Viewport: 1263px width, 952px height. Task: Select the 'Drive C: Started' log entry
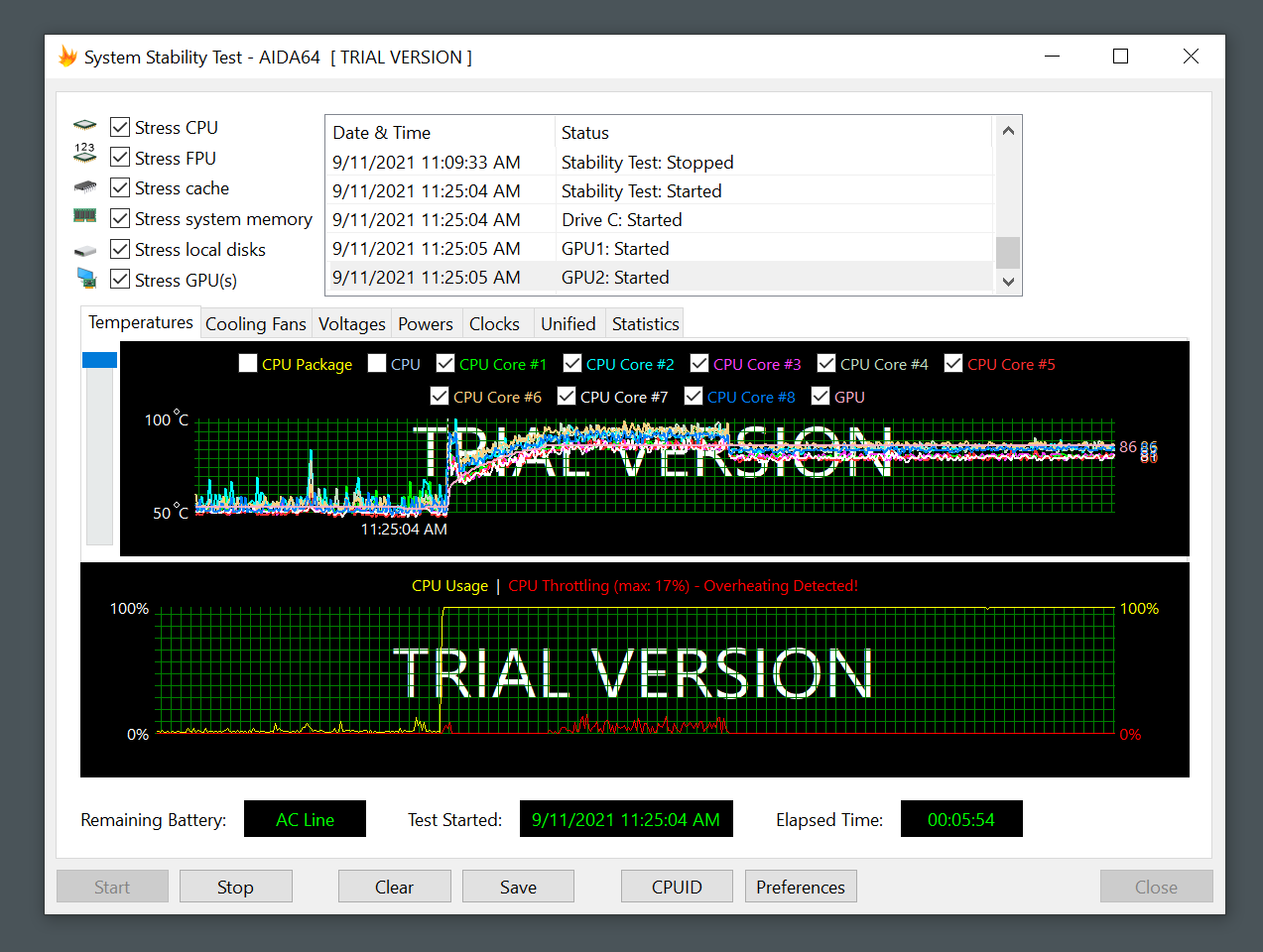tap(660, 219)
